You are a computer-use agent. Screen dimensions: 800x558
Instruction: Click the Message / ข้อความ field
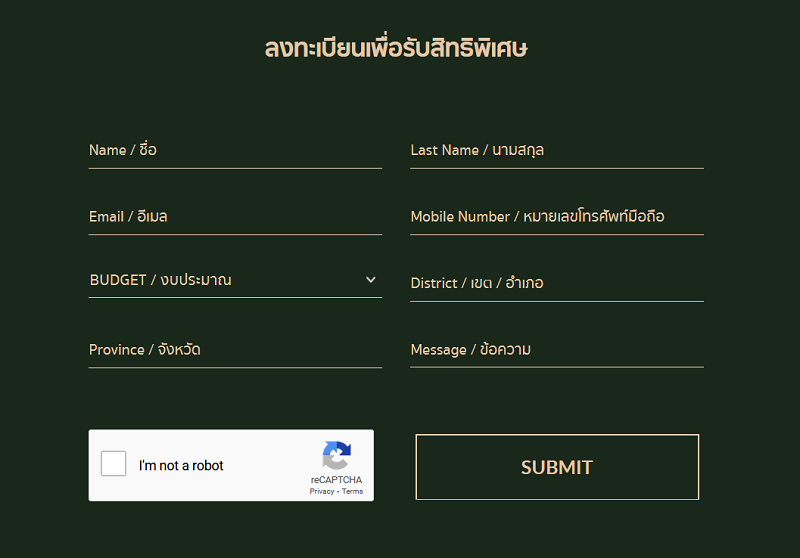click(x=557, y=350)
